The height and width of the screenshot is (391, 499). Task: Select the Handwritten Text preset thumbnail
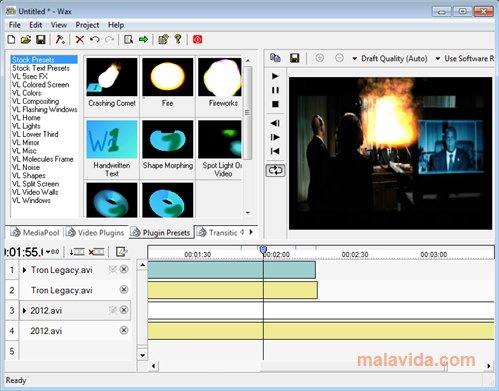(112, 139)
